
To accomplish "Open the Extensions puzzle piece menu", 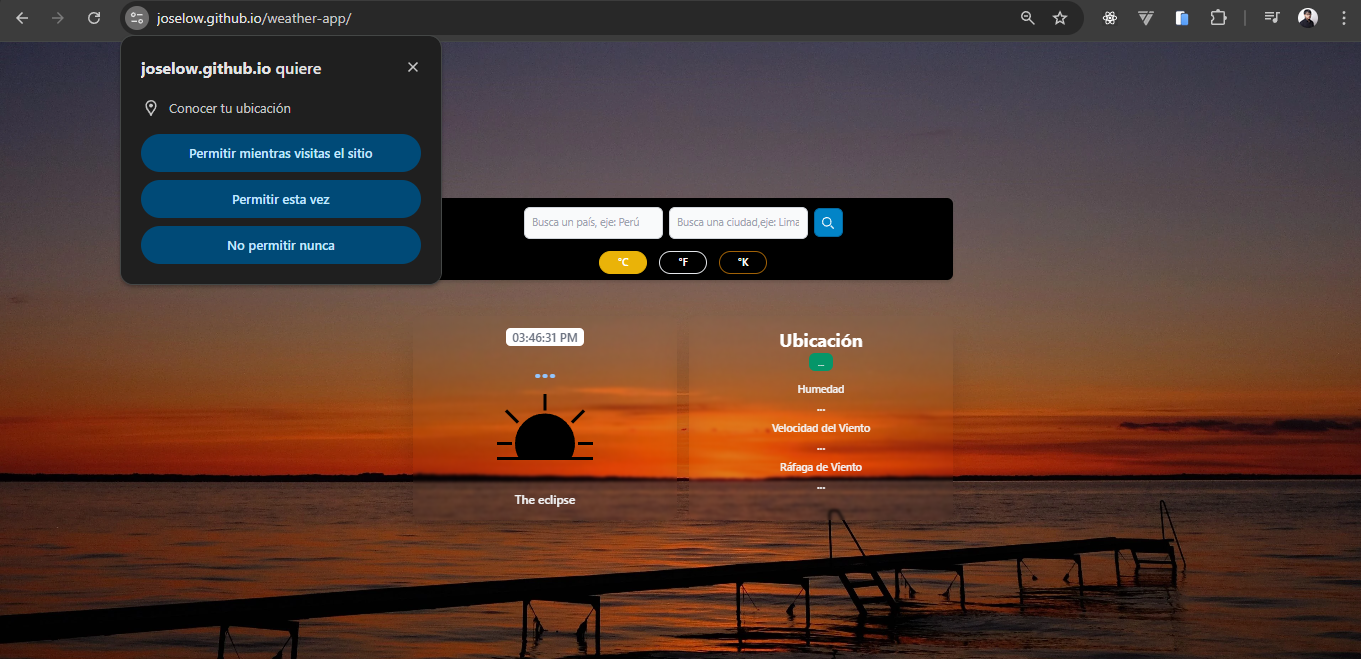I will coord(1218,18).
